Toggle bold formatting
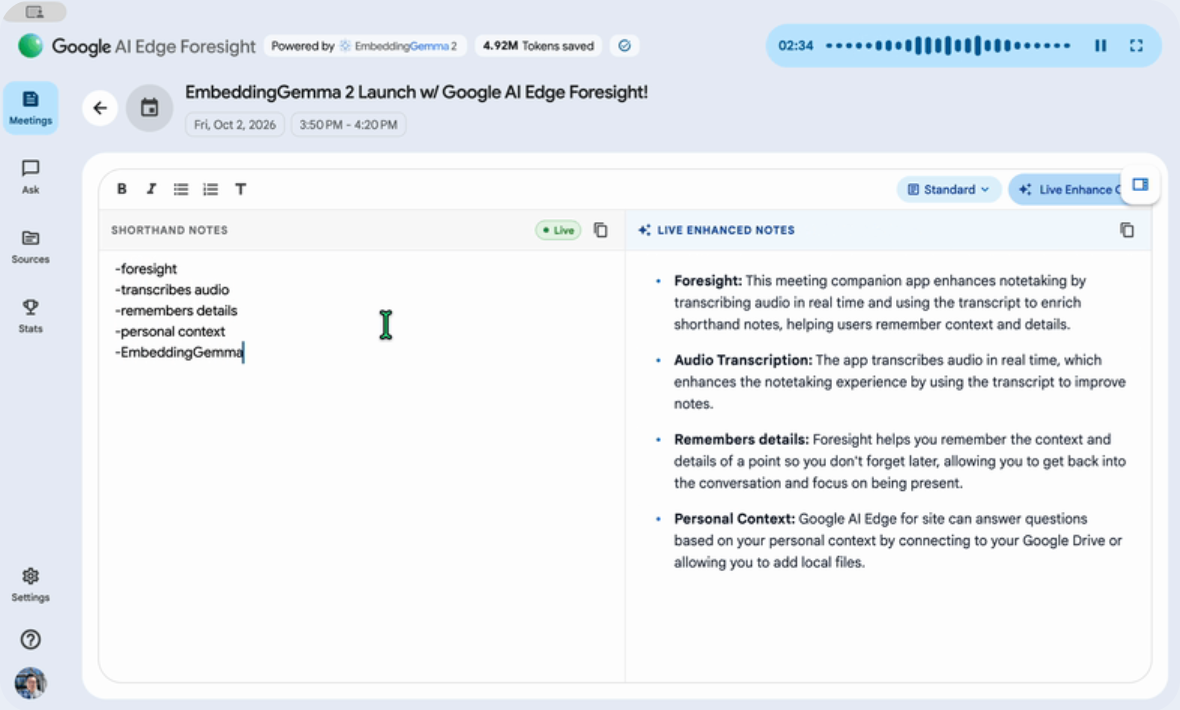Viewport: 1180px width, 710px height. click(x=121, y=189)
